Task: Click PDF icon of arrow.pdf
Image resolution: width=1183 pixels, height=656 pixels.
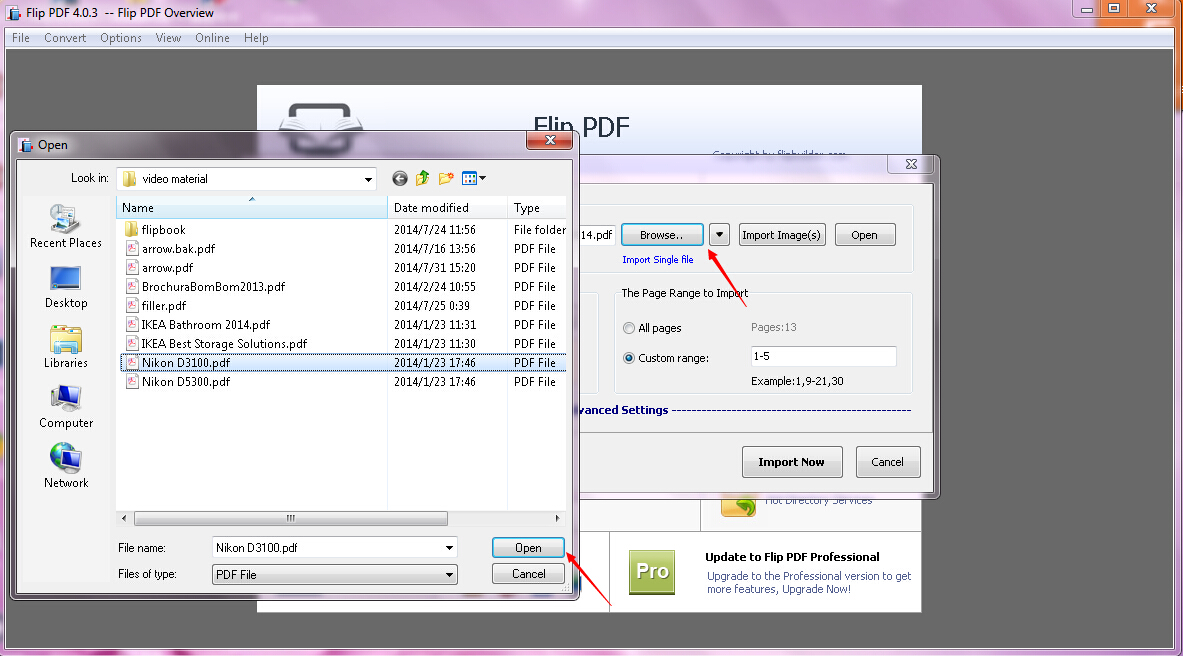Action: coord(132,267)
